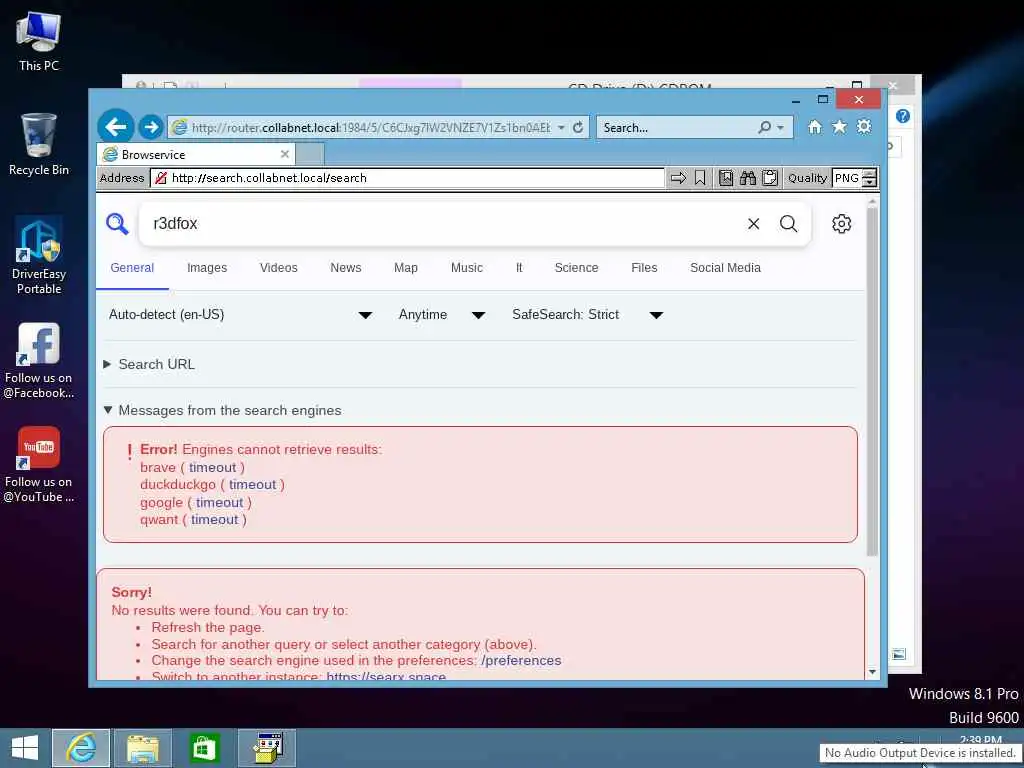Viewport: 1024px width, 768px height.
Task: Open IE search provider dropdown arrow
Action: (780, 127)
